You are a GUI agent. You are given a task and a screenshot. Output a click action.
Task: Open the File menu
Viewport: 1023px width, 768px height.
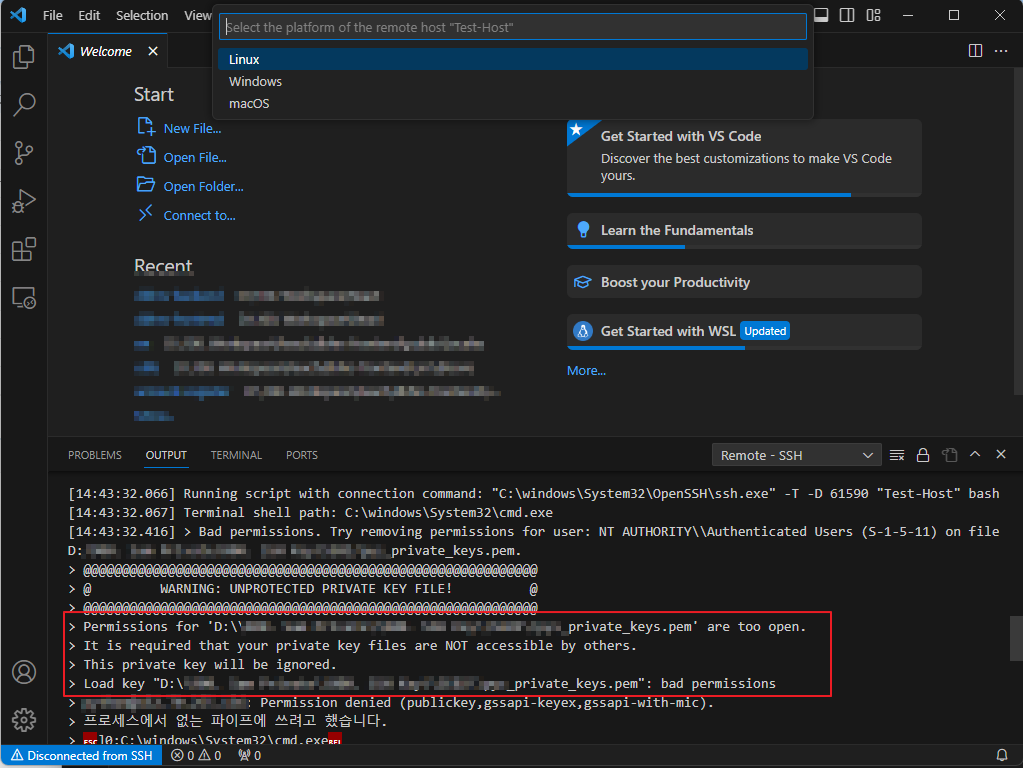[x=52, y=15]
